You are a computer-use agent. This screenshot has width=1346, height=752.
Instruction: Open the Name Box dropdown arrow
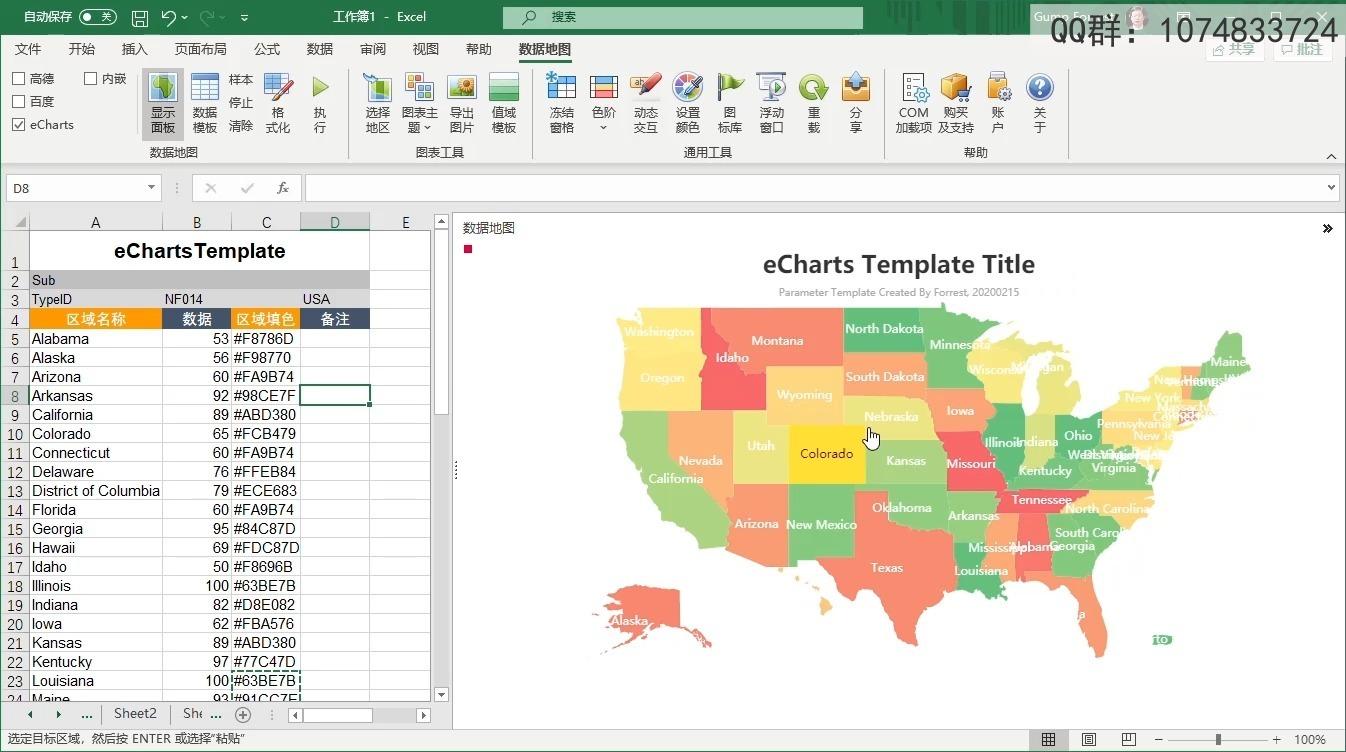pyautogui.click(x=151, y=188)
